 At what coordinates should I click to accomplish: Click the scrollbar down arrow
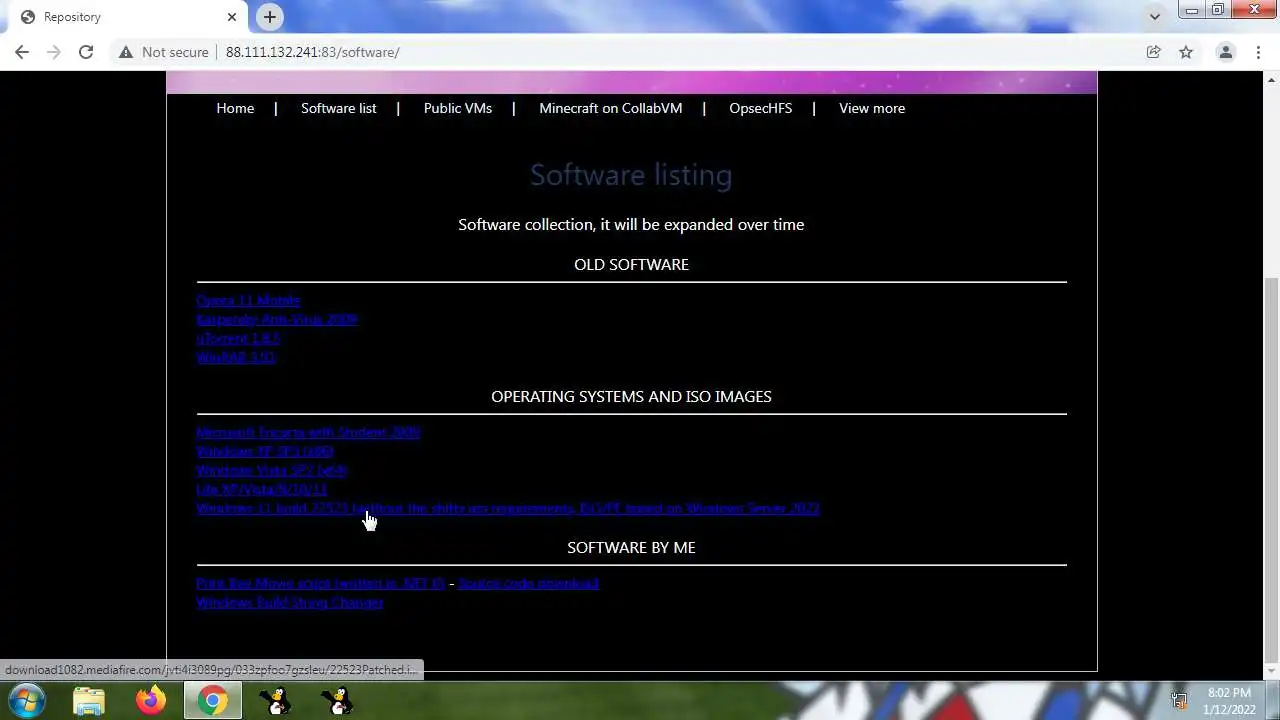tap(1272, 674)
